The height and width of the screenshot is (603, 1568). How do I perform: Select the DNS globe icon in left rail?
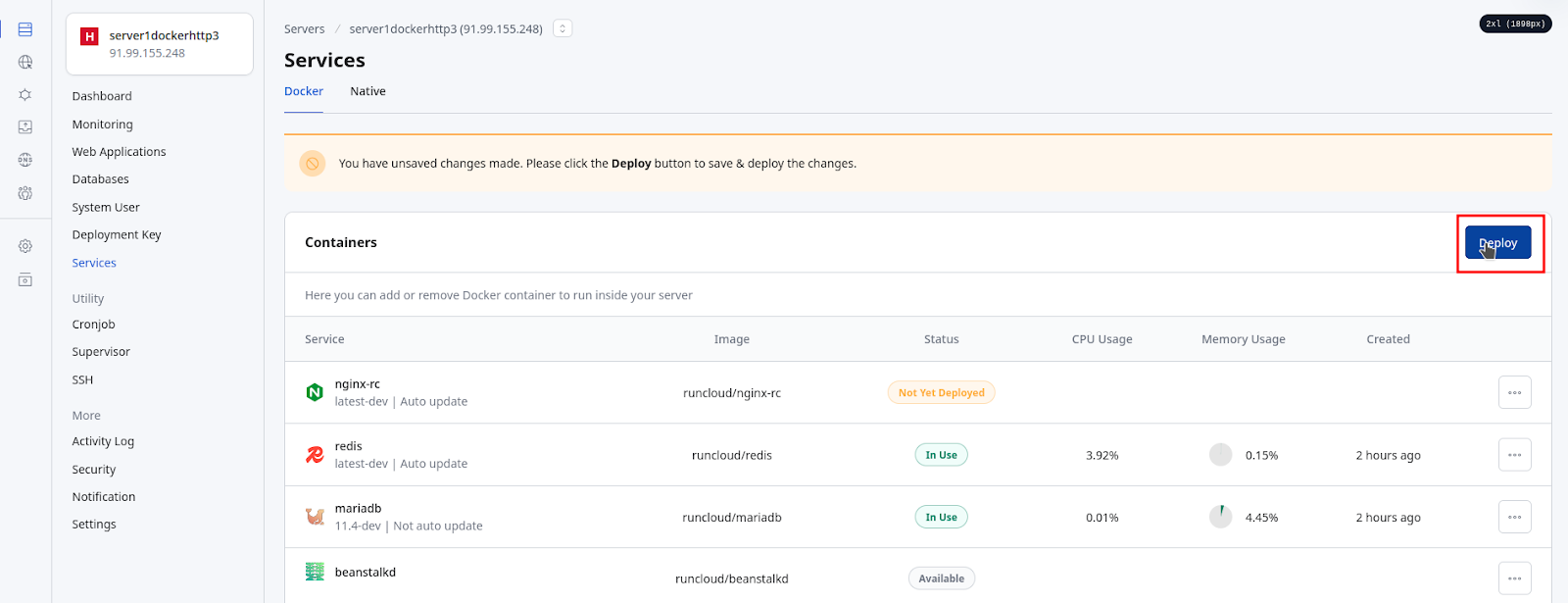(x=25, y=160)
